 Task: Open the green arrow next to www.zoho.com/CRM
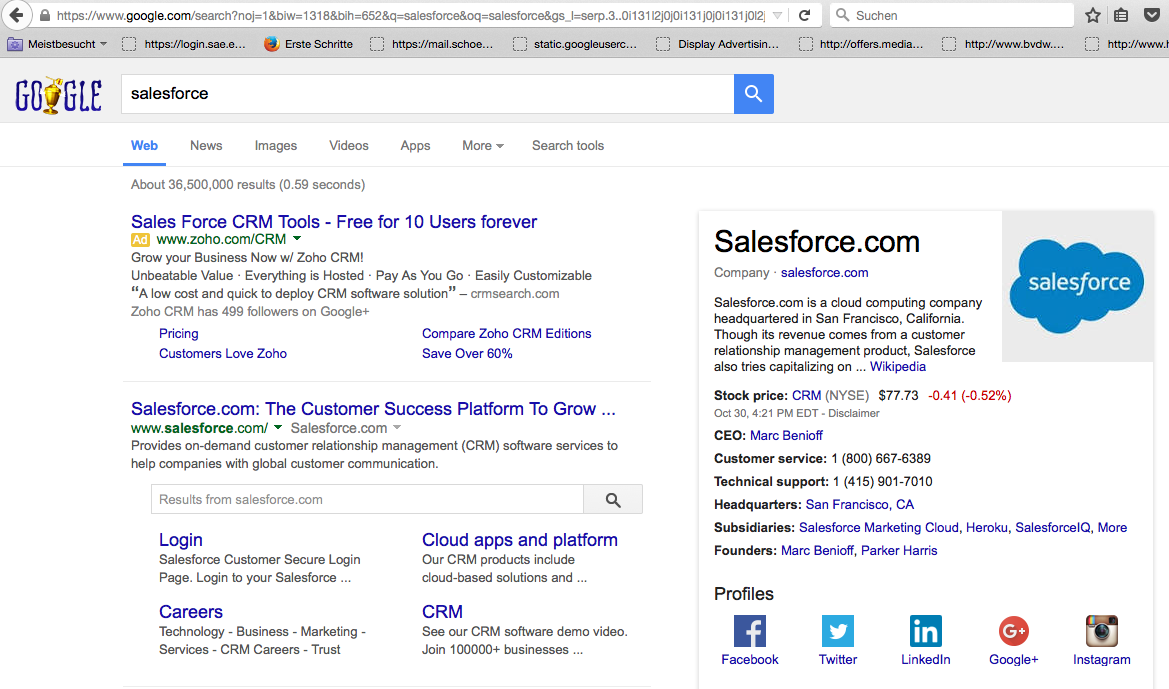297,239
